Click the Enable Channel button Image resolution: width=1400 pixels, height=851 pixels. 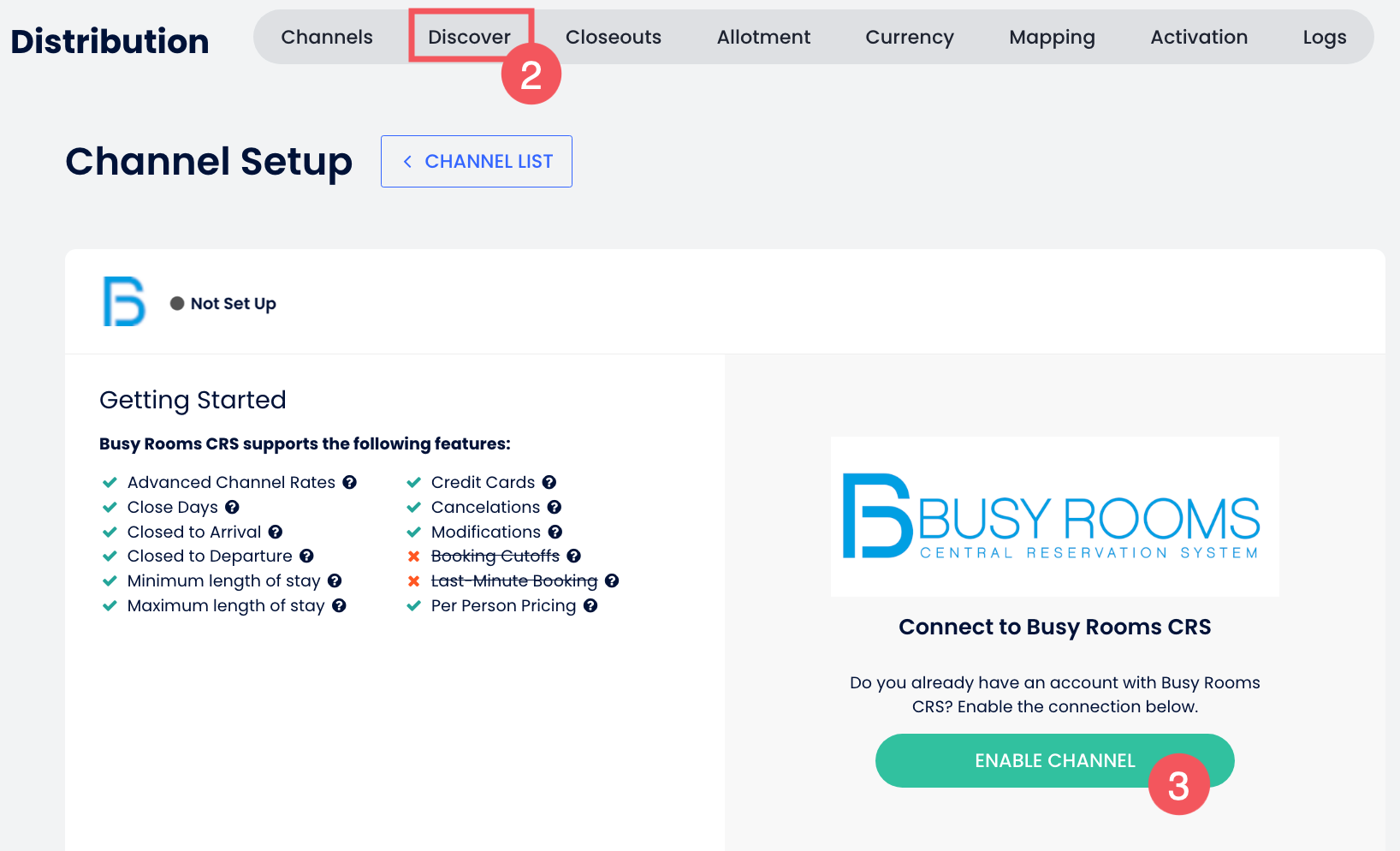pyautogui.click(x=1054, y=760)
